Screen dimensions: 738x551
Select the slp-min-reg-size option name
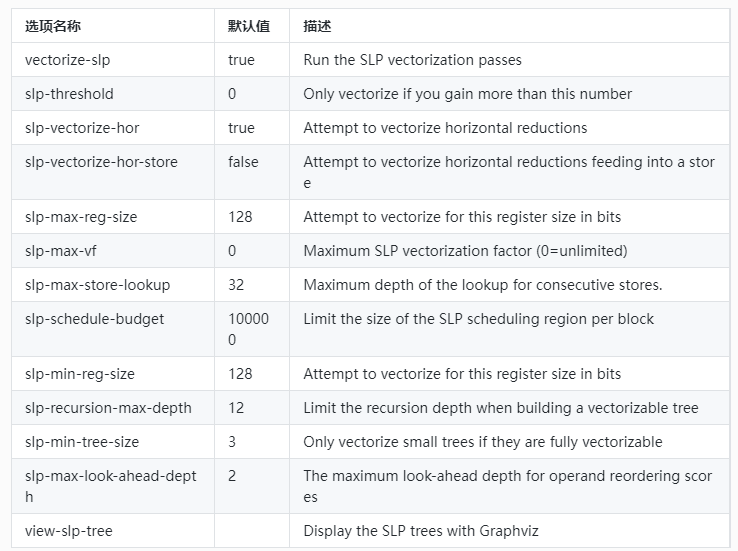tap(80, 374)
